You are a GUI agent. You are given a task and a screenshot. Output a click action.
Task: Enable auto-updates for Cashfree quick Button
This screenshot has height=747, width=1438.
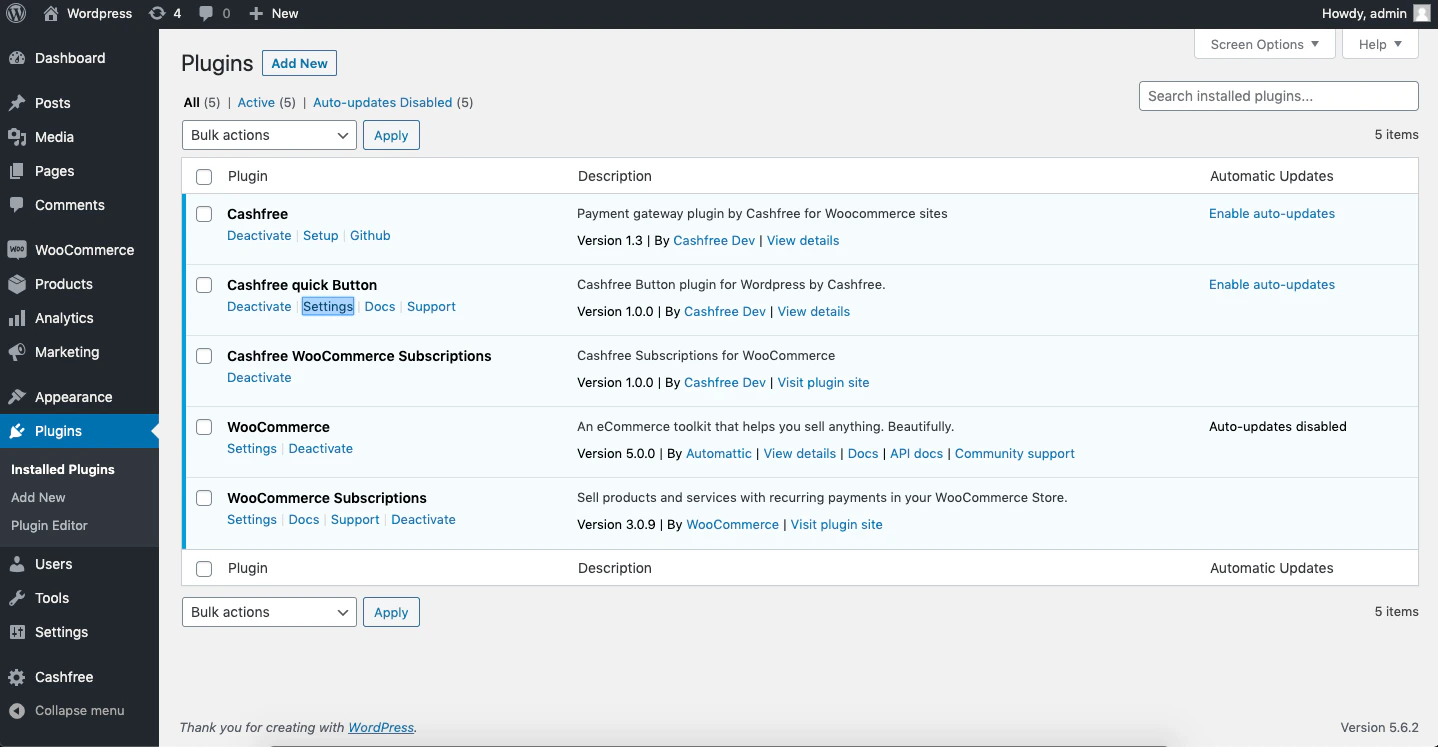pyautogui.click(x=1272, y=285)
